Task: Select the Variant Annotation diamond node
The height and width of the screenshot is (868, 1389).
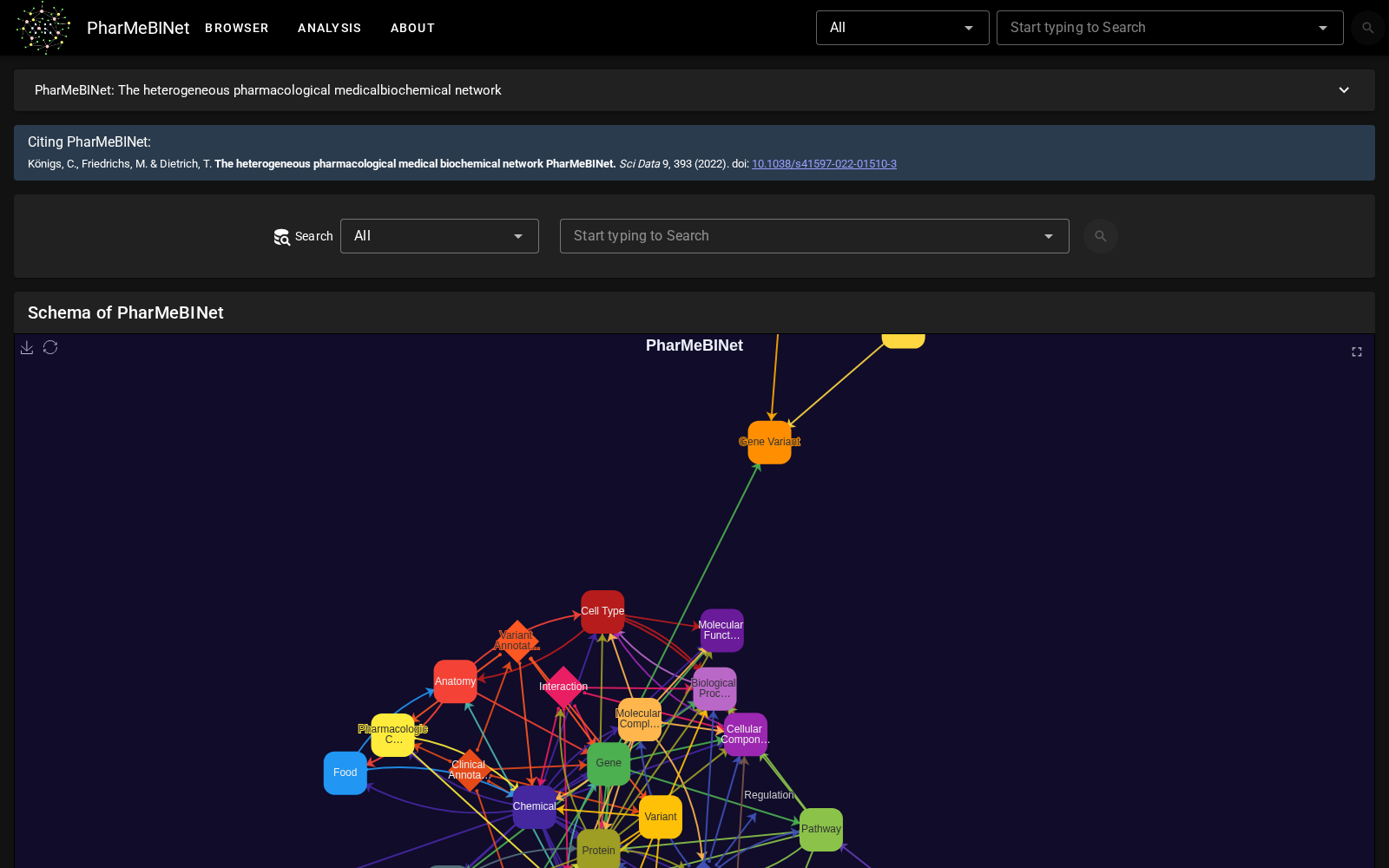Action: click(x=517, y=641)
